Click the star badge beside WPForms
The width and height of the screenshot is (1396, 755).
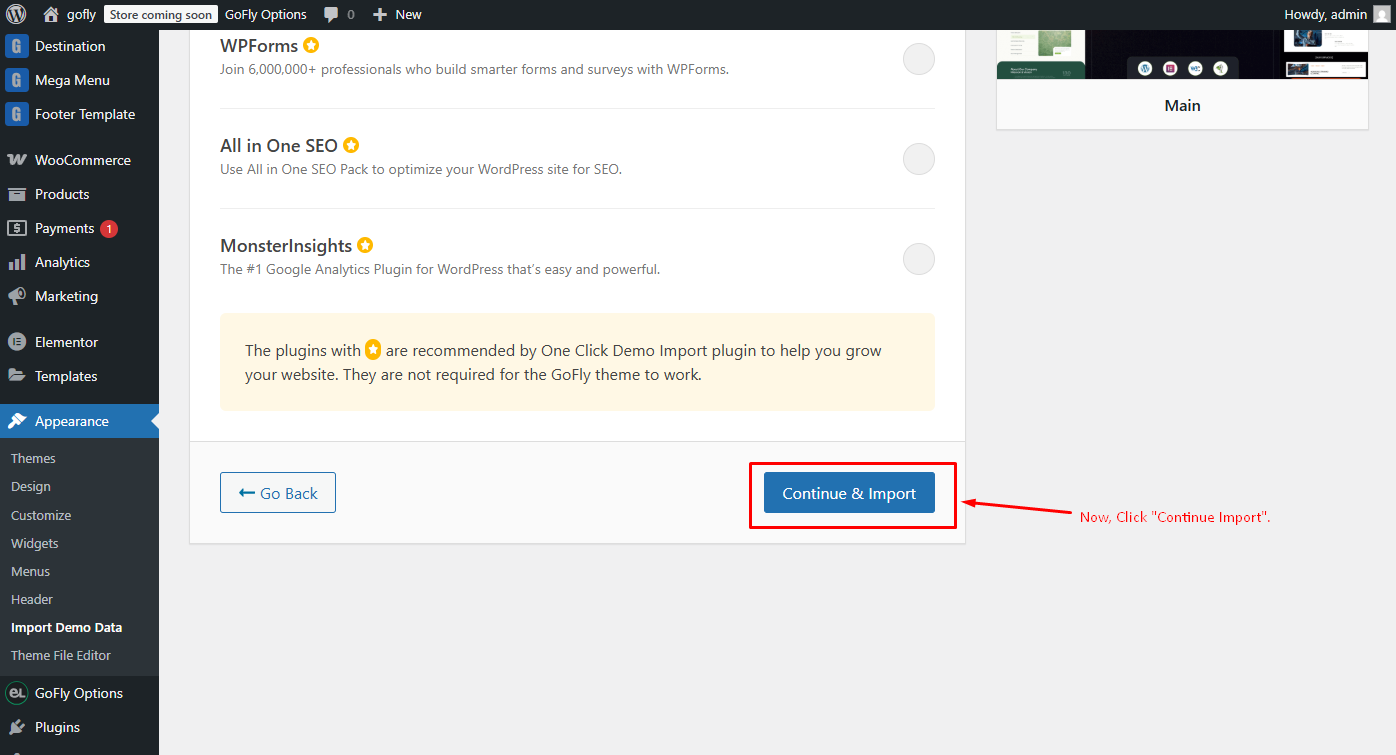point(311,45)
